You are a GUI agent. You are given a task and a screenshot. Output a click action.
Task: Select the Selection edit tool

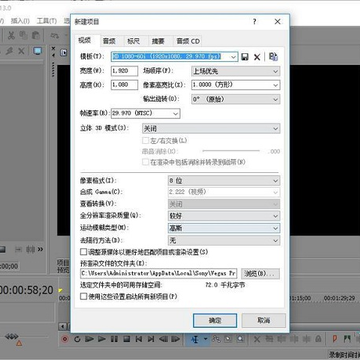228,339
